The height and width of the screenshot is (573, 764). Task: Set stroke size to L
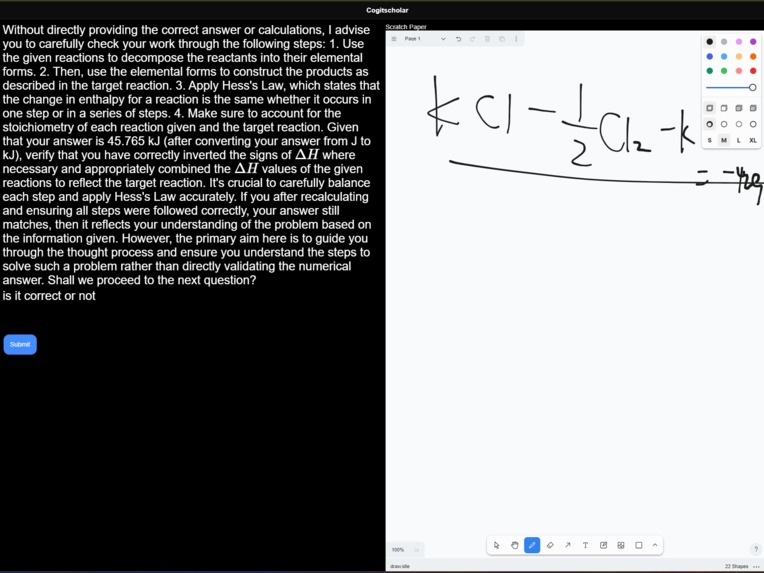pyautogui.click(x=739, y=140)
